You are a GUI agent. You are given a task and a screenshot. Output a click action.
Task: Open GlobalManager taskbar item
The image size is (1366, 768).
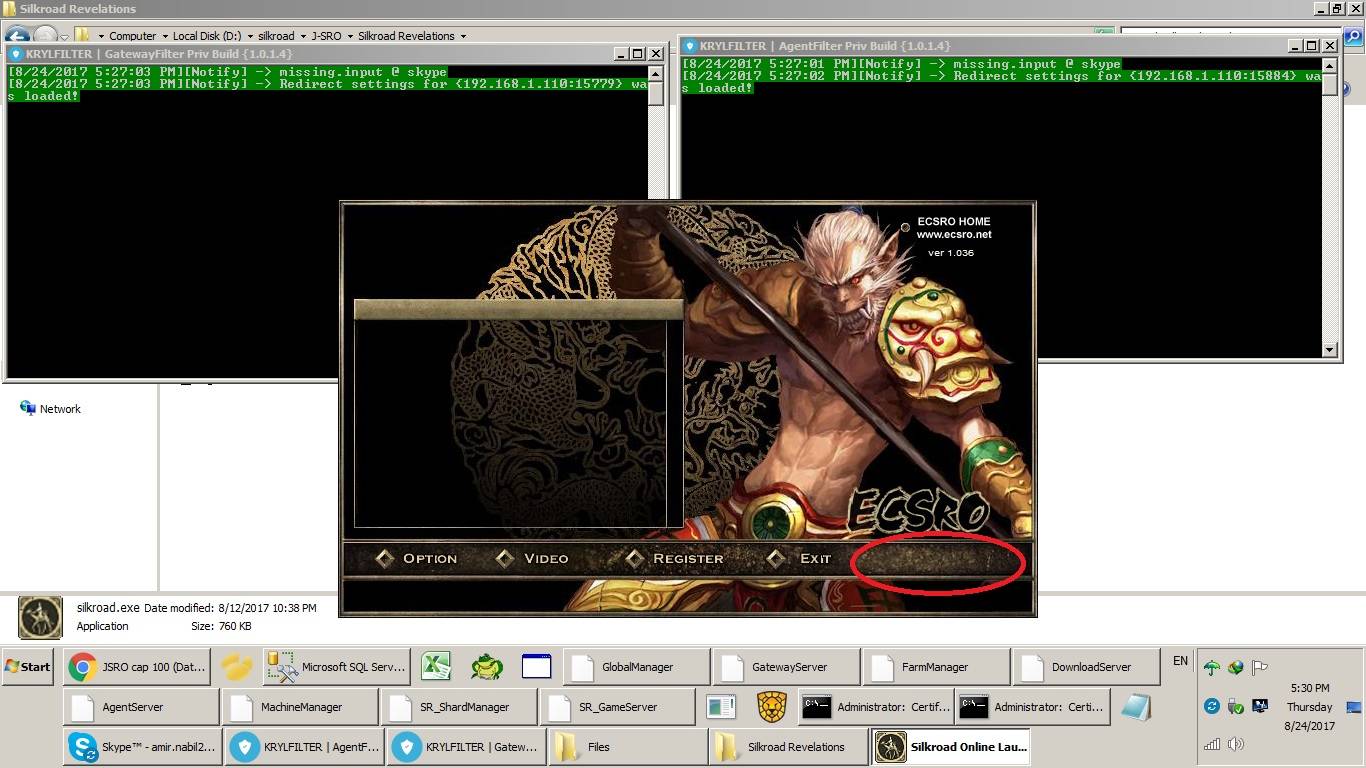tap(637, 667)
